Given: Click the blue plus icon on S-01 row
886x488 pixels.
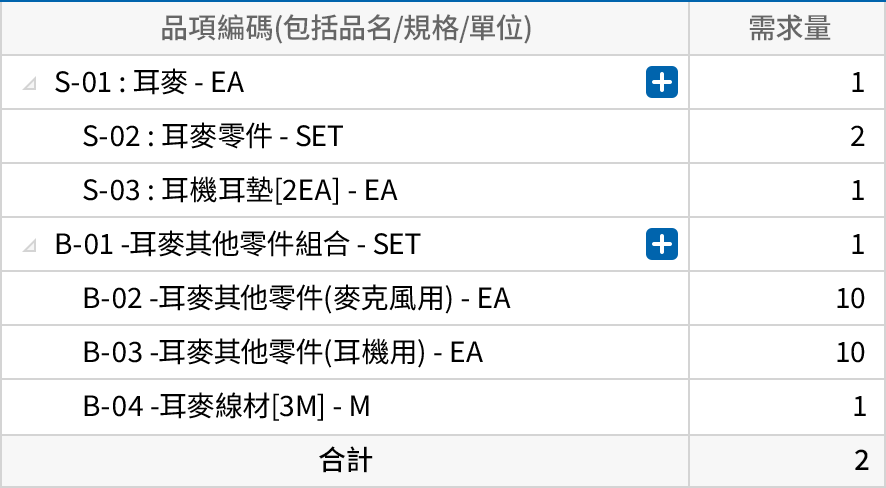Looking at the screenshot, I should point(662,82).
